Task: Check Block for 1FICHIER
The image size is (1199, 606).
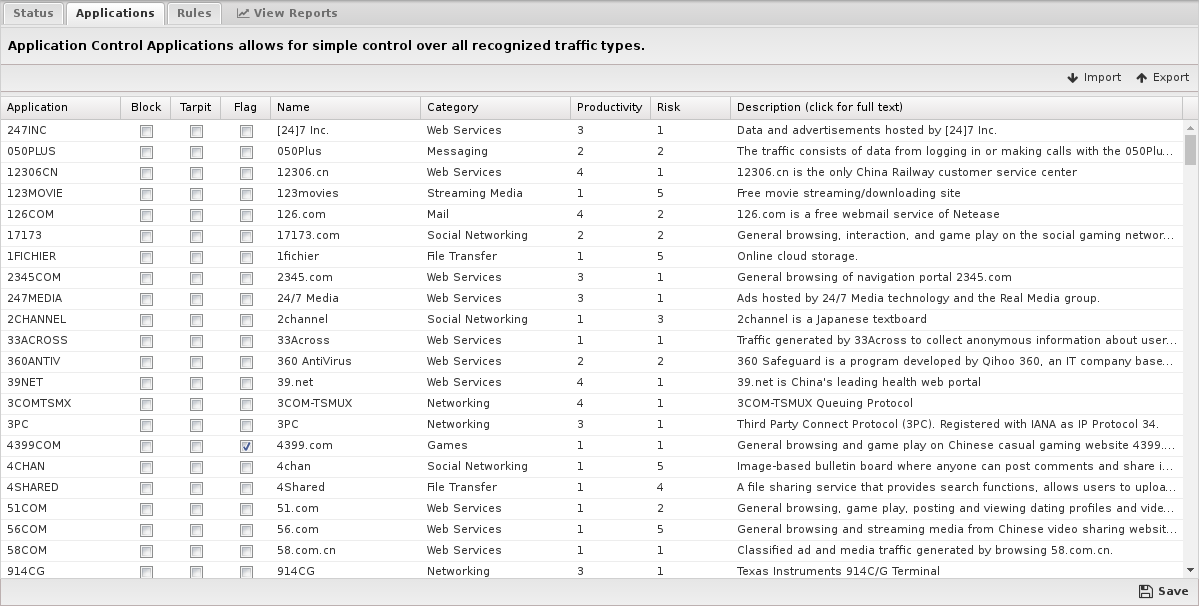Action: [x=146, y=258]
